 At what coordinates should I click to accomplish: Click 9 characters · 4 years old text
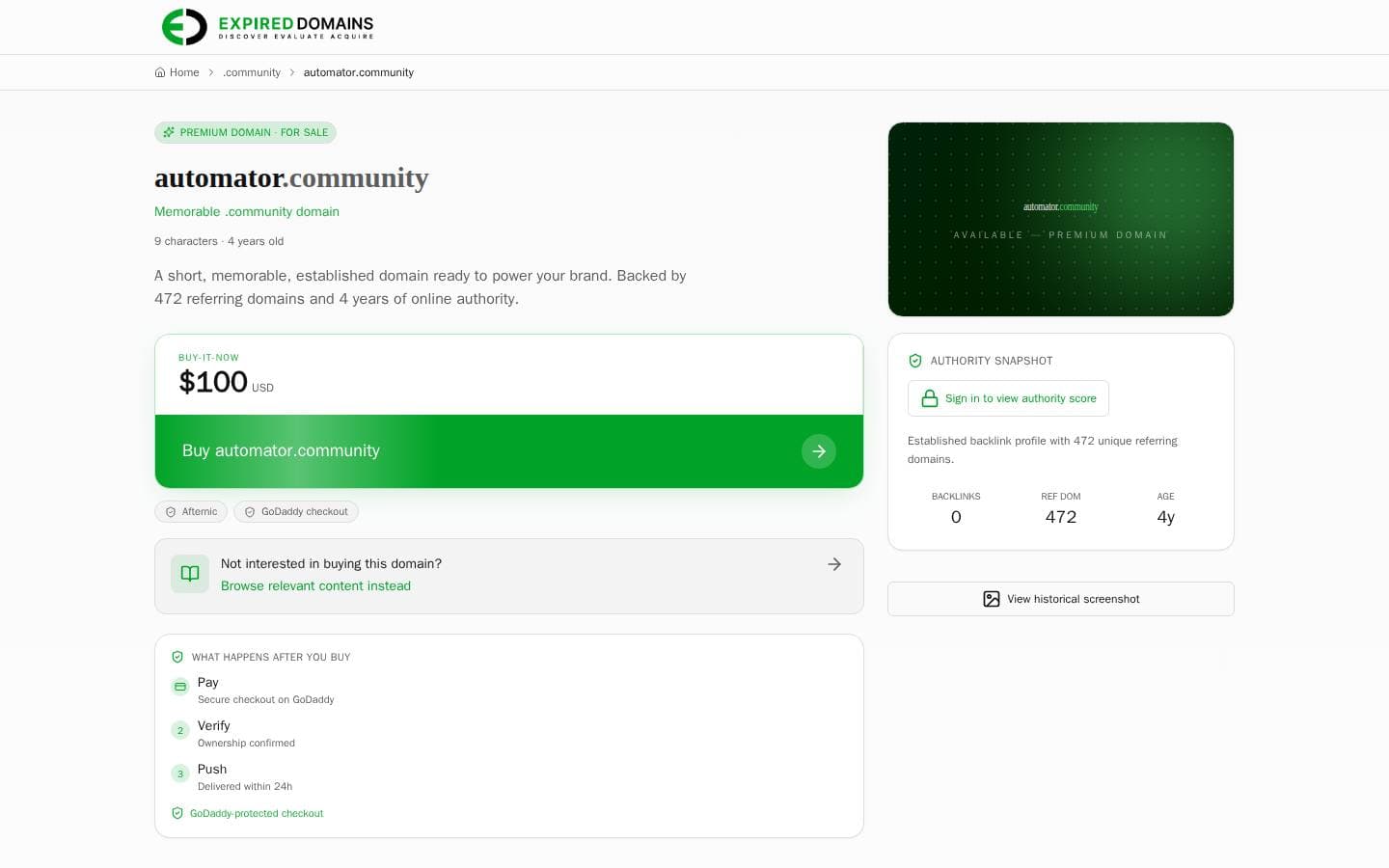(219, 241)
